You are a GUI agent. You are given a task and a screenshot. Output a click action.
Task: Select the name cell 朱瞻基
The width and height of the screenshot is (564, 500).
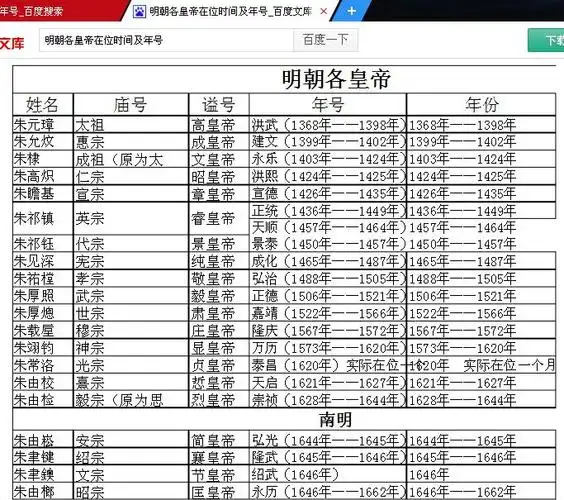43,194
